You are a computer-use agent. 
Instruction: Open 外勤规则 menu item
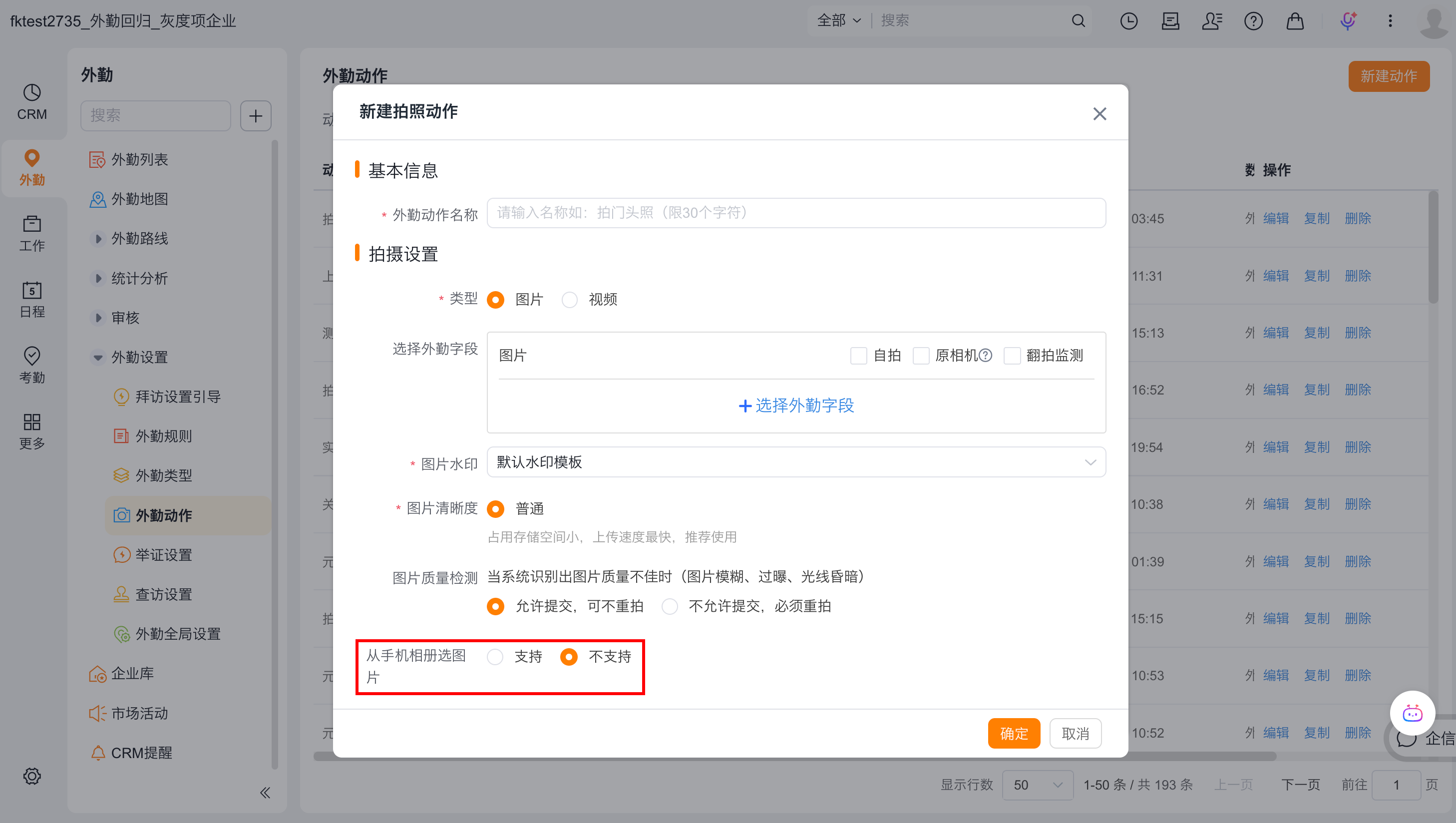(163, 436)
